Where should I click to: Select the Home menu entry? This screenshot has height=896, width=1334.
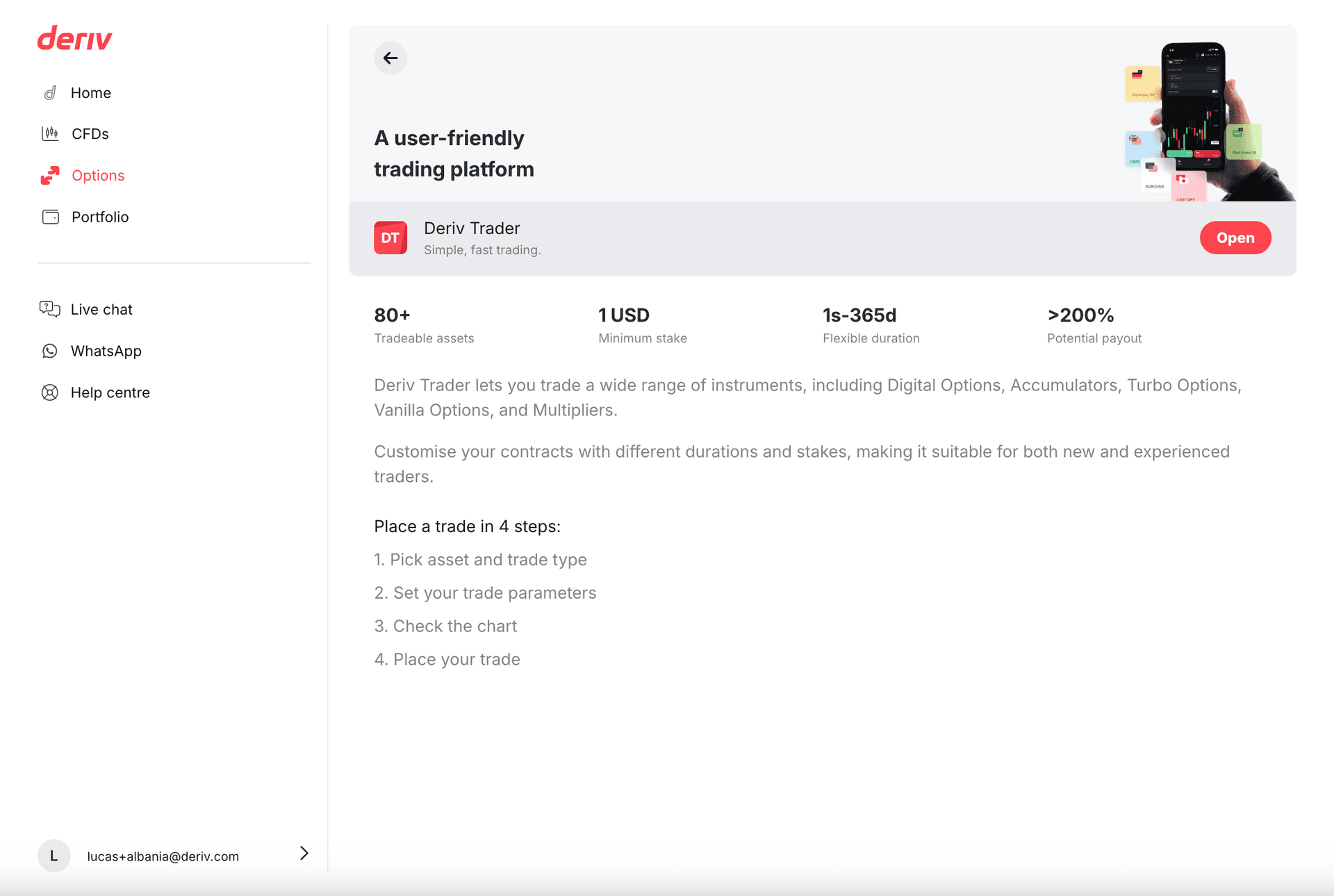point(91,92)
